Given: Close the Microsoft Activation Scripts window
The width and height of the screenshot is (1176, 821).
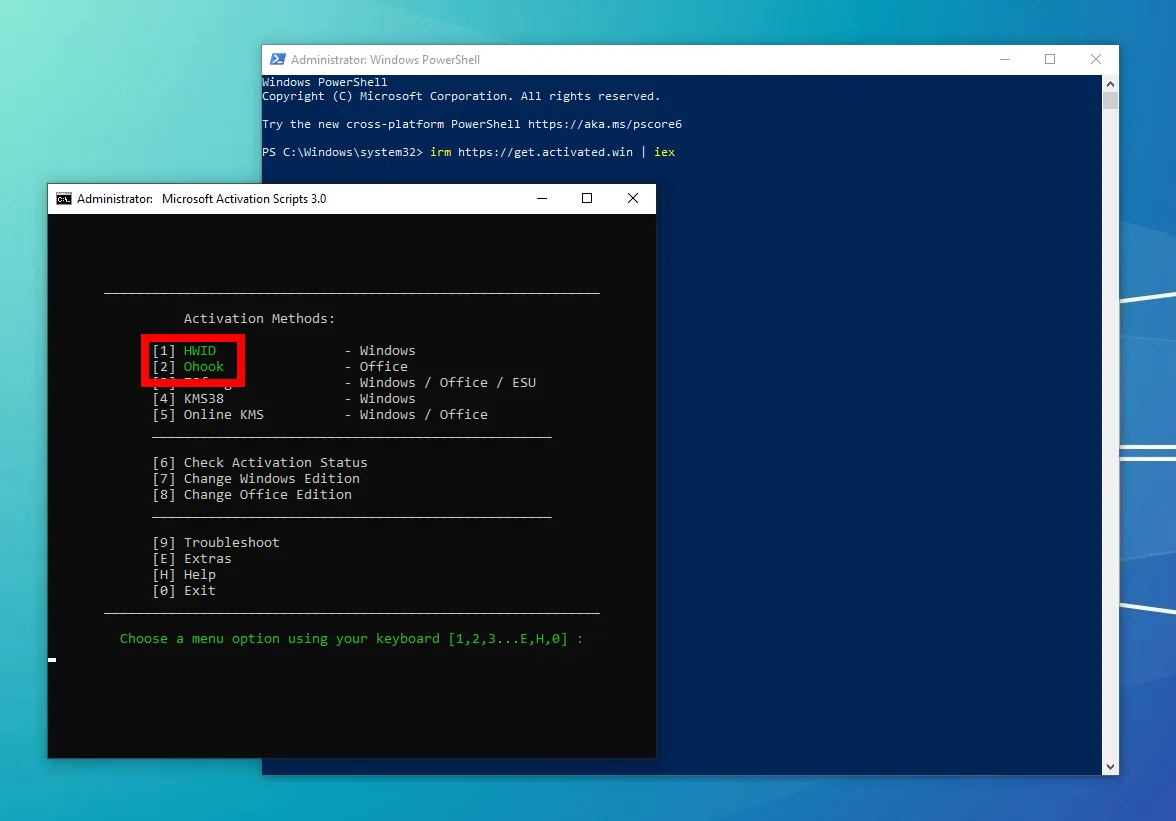Looking at the screenshot, I should pos(633,199).
